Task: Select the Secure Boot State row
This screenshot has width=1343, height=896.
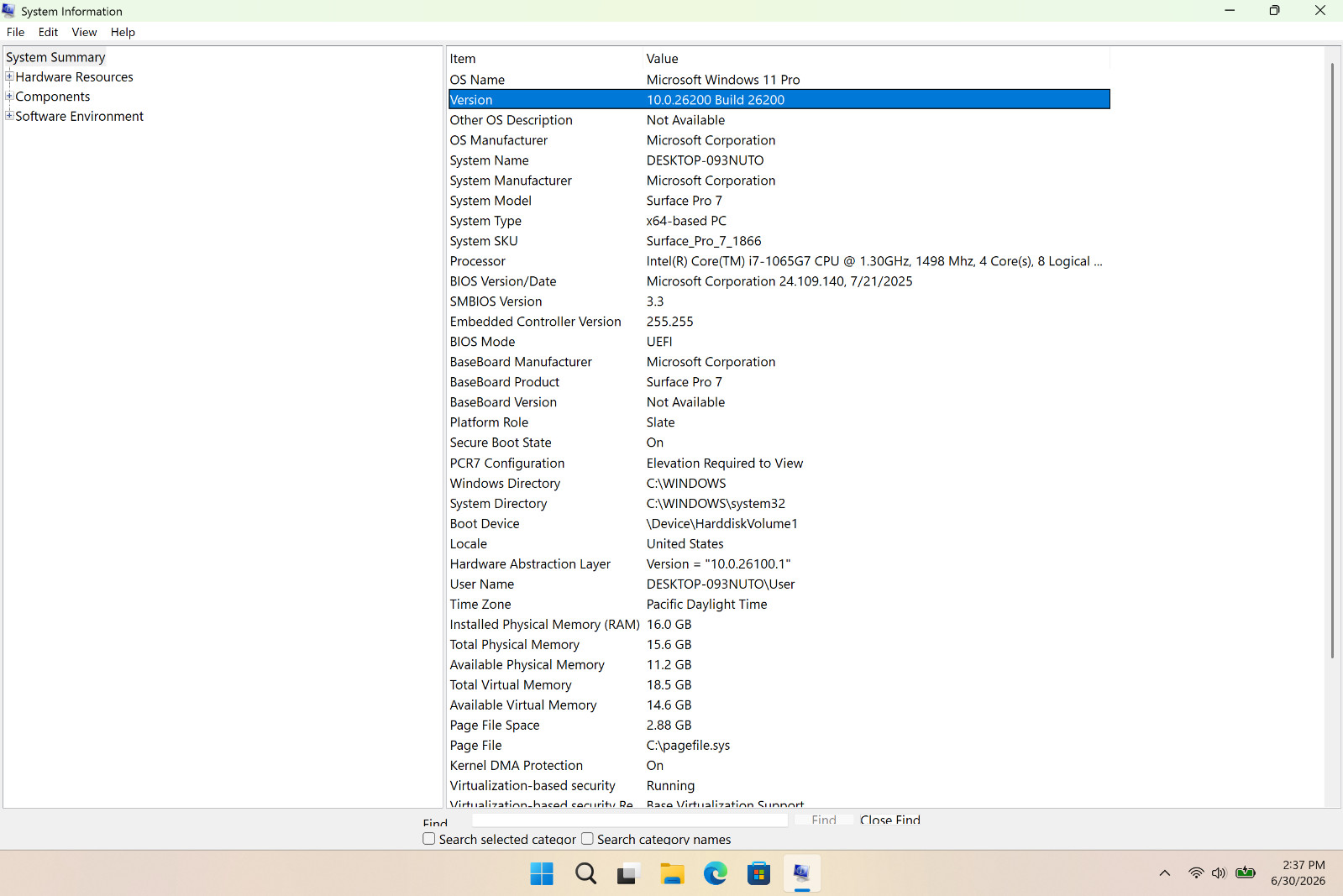Action: tap(779, 443)
